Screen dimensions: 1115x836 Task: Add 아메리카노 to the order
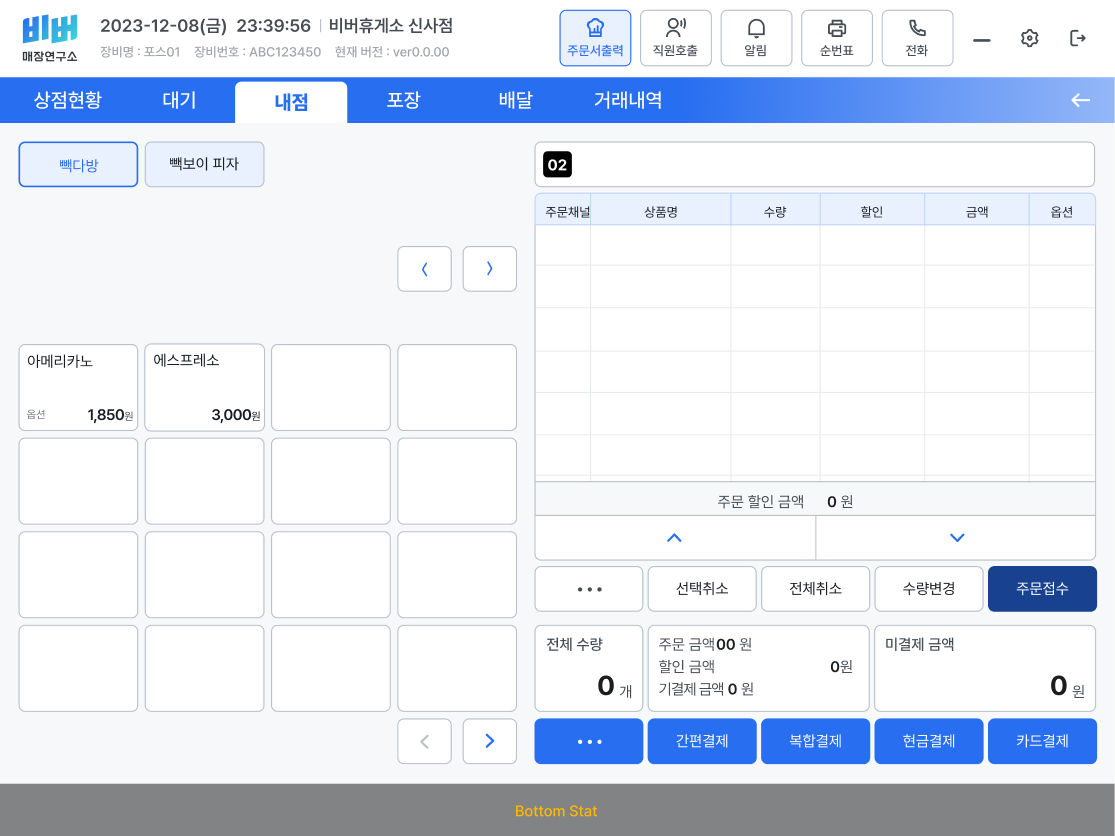tap(78, 387)
